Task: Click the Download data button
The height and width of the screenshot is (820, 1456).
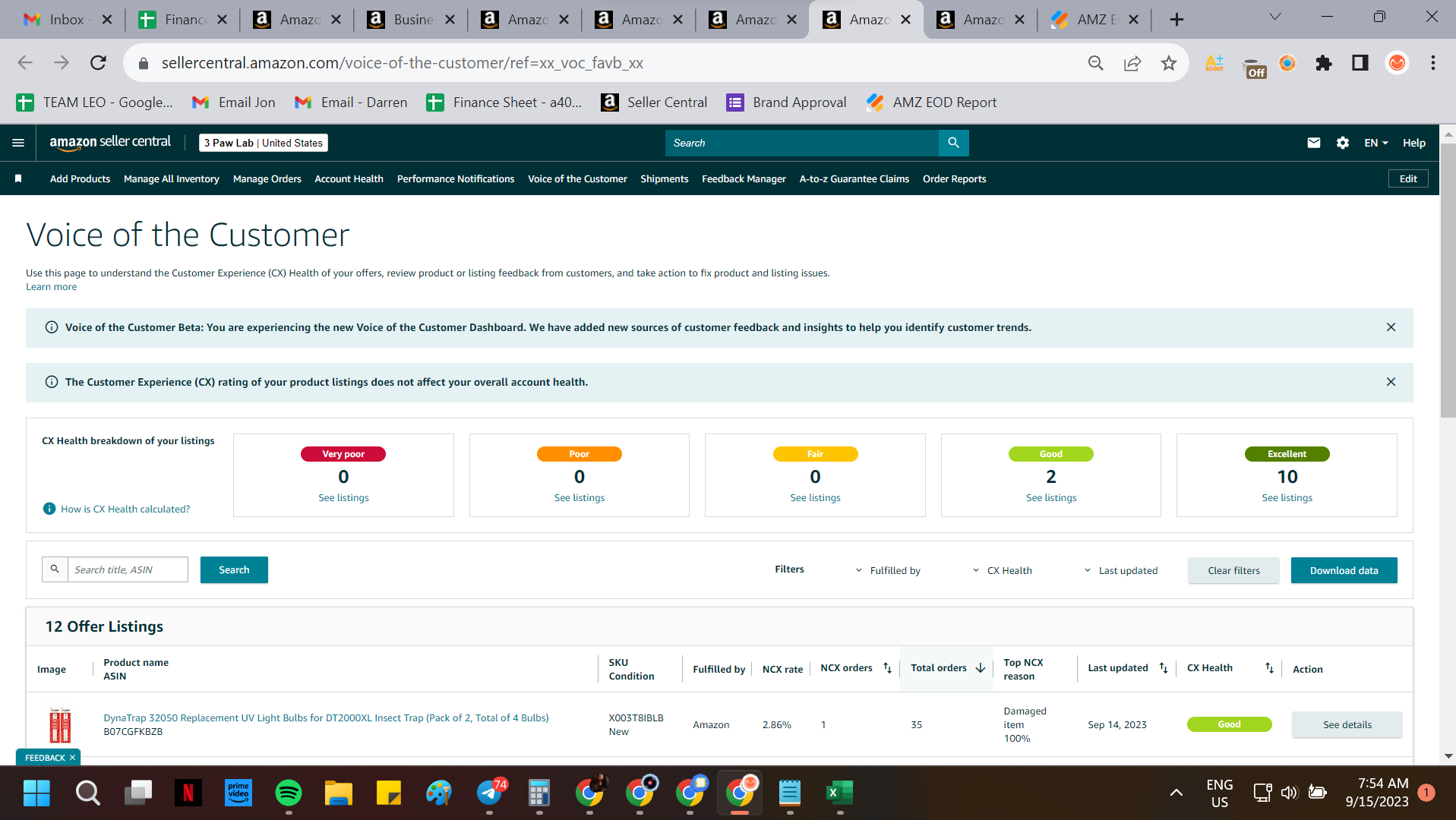Action: click(x=1344, y=570)
